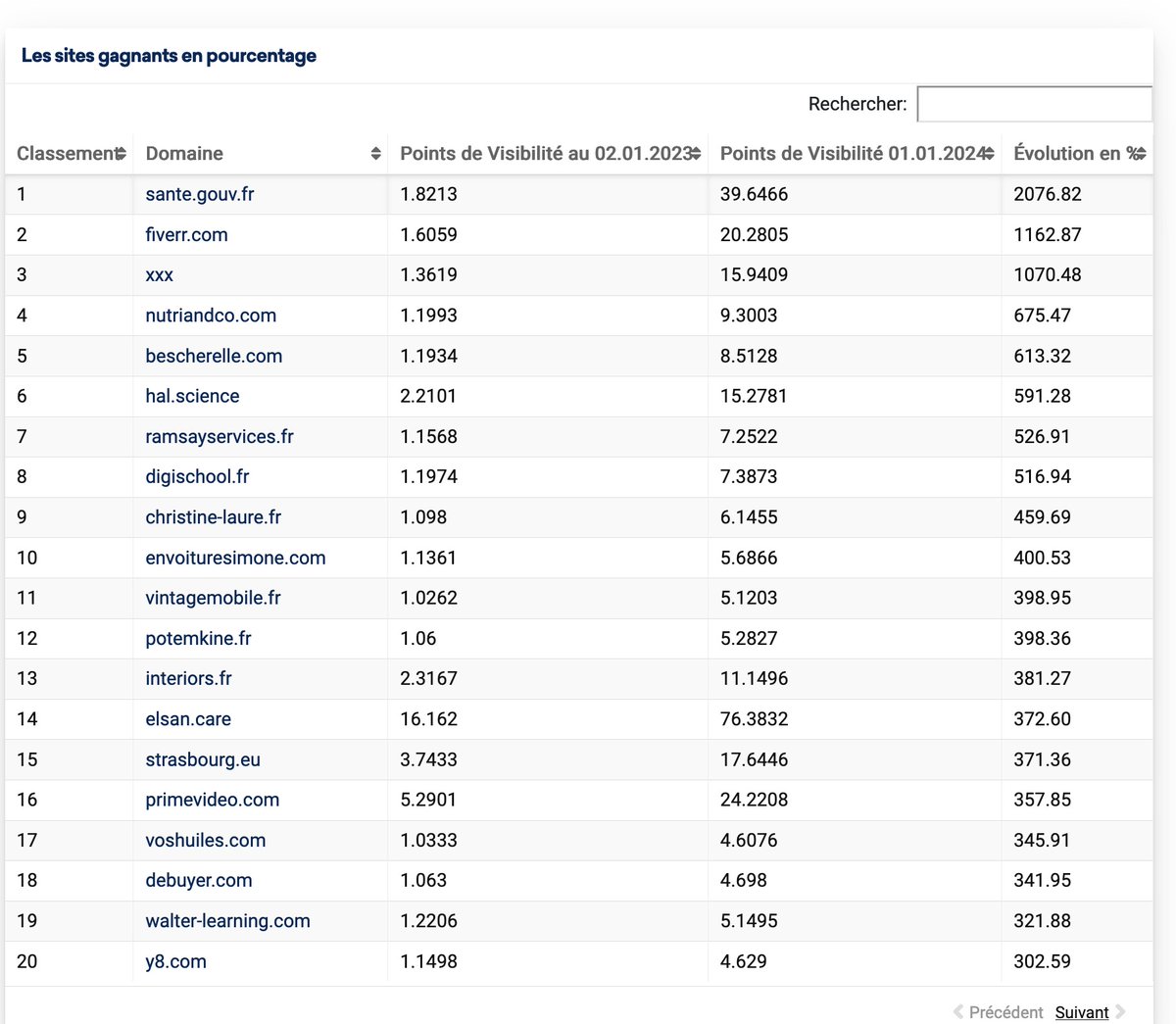Open the primevideo.com domain link
This screenshot has height=1024, width=1176.
point(213,800)
